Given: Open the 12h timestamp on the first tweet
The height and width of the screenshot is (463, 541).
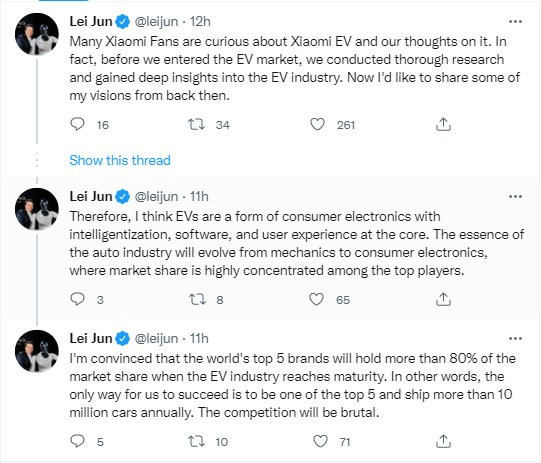Looking at the screenshot, I should click(x=200, y=21).
